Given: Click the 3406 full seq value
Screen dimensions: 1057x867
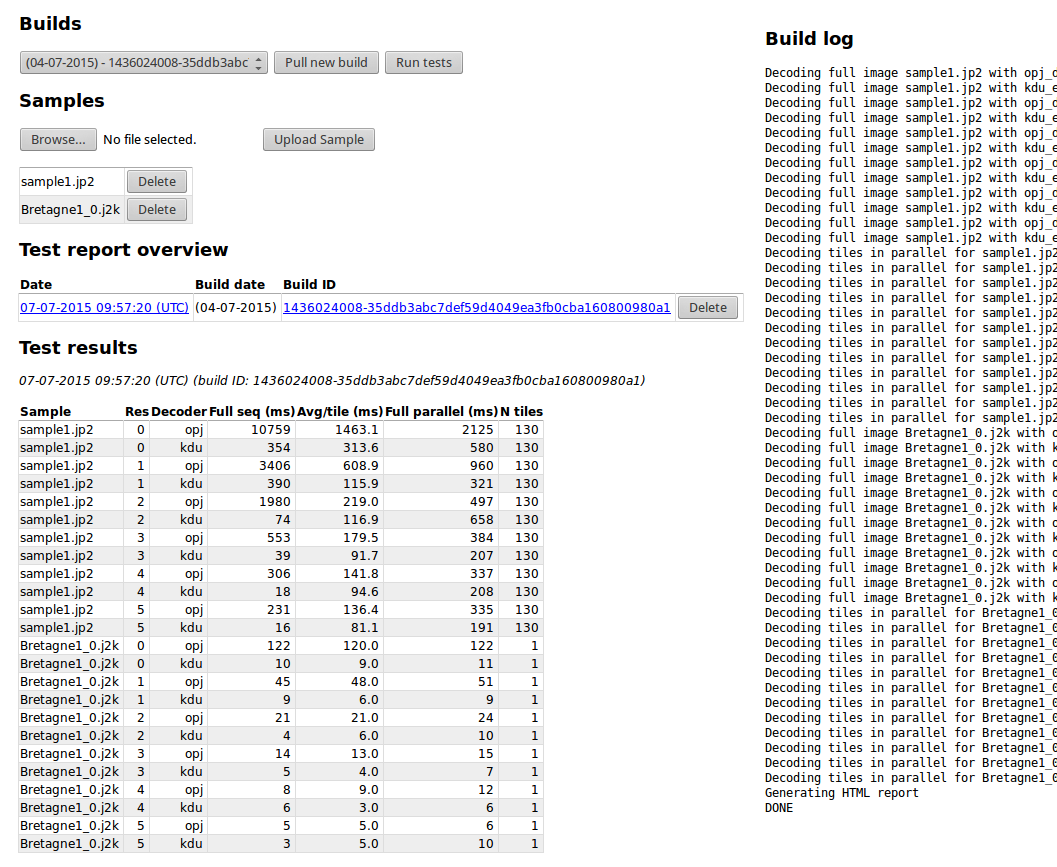Looking at the screenshot, I should click(x=274, y=466).
